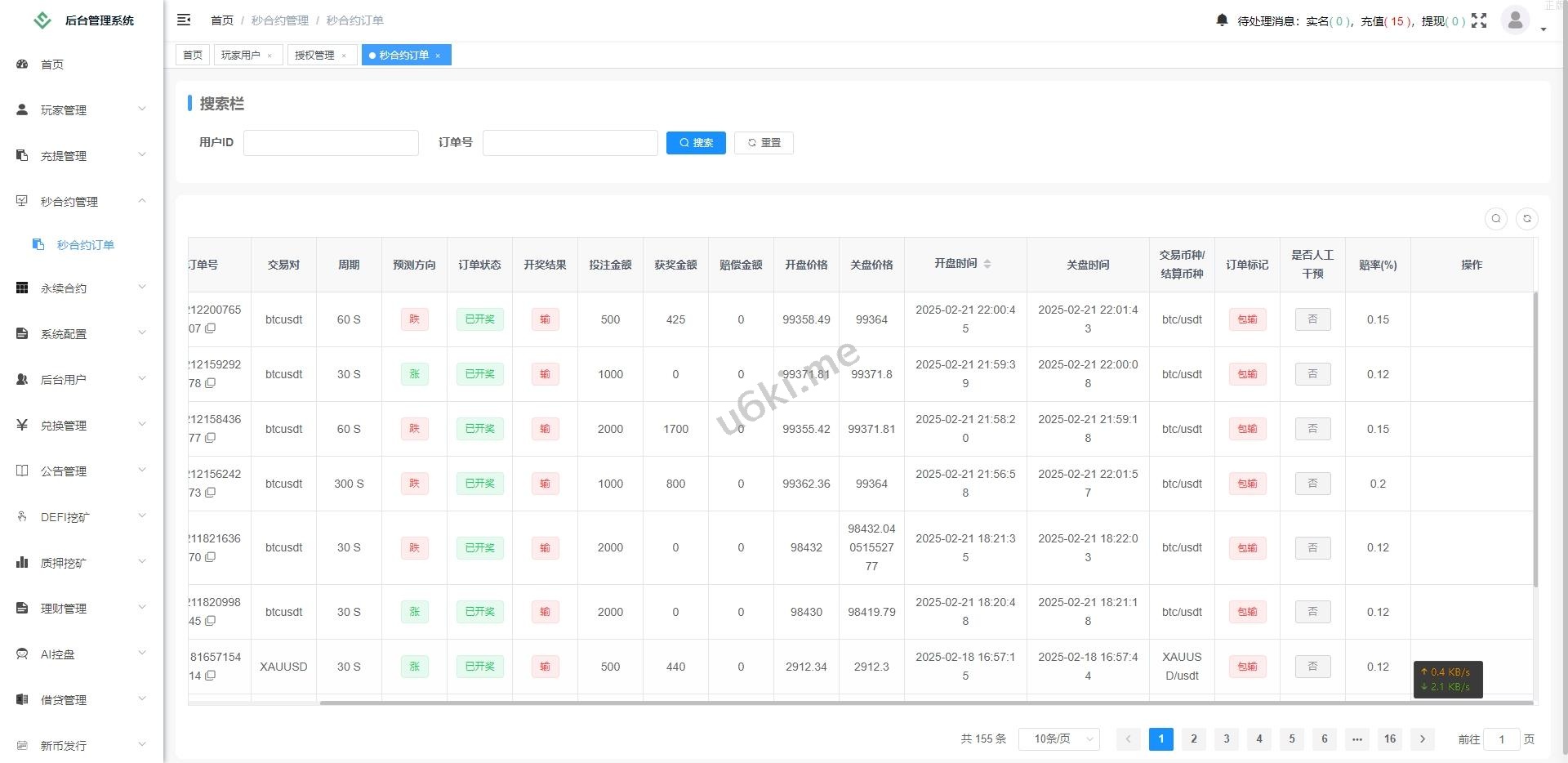The height and width of the screenshot is (763, 1568).
Task: Click the blue 搜索 button
Action: point(696,143)
